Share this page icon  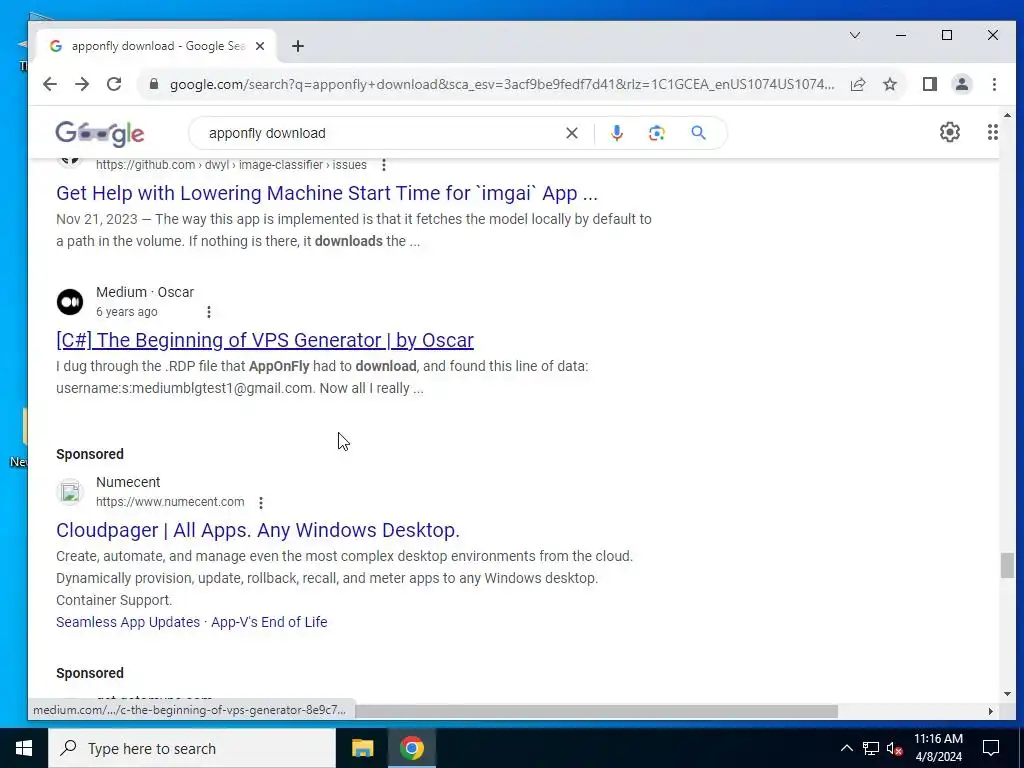tap(858, 84)
